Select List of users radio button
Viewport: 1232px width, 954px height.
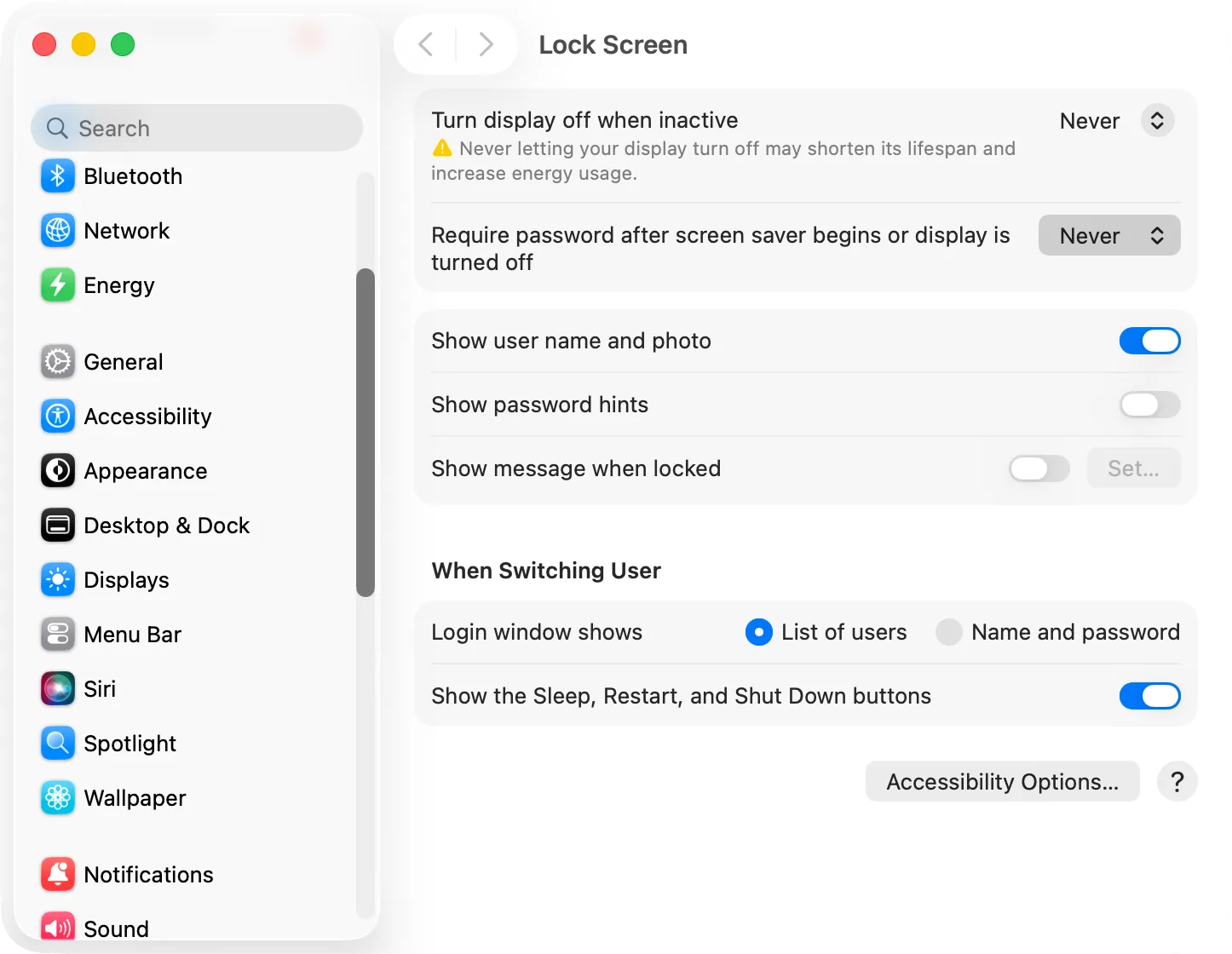pos(758,632)
